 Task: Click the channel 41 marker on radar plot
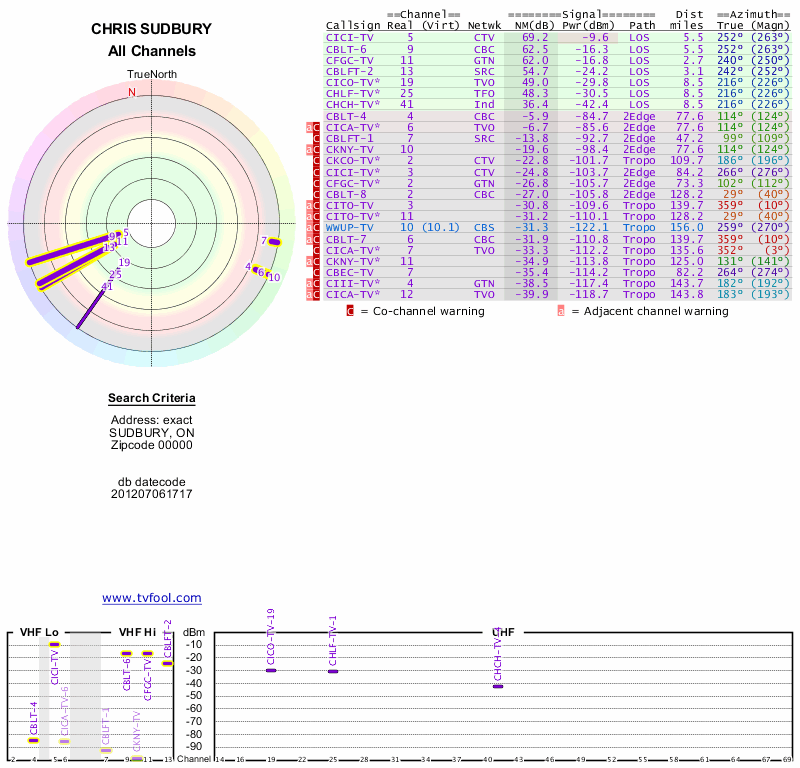(x=107, y=286)
